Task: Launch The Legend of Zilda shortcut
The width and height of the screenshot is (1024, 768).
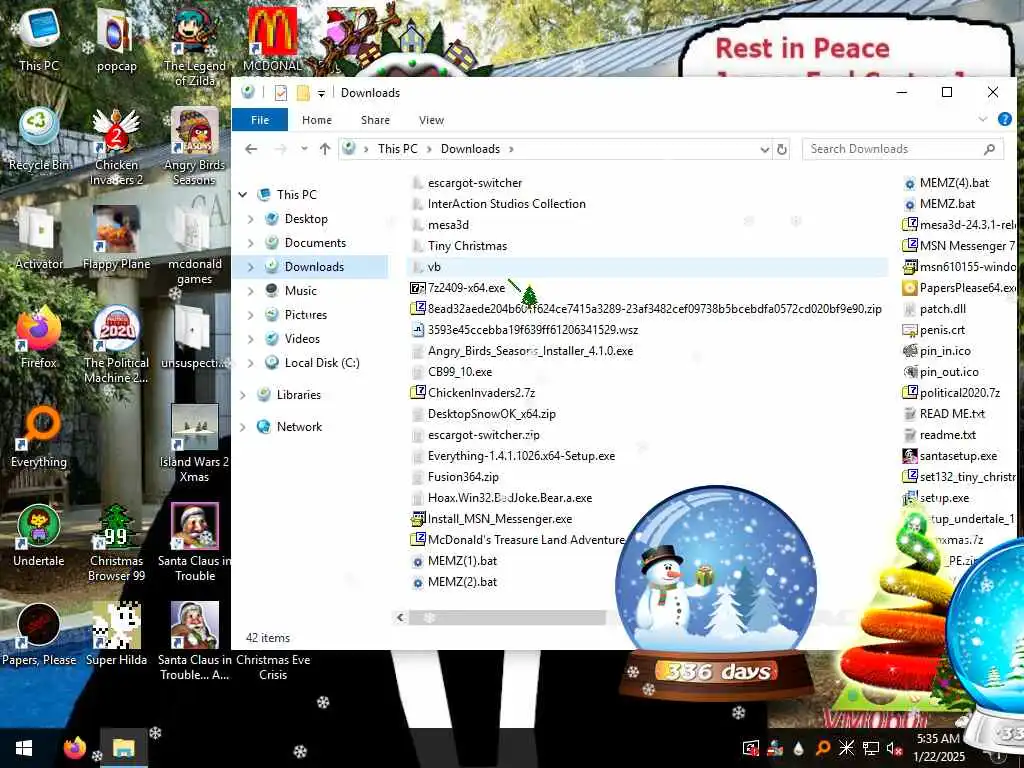Action: coord(195,48)
